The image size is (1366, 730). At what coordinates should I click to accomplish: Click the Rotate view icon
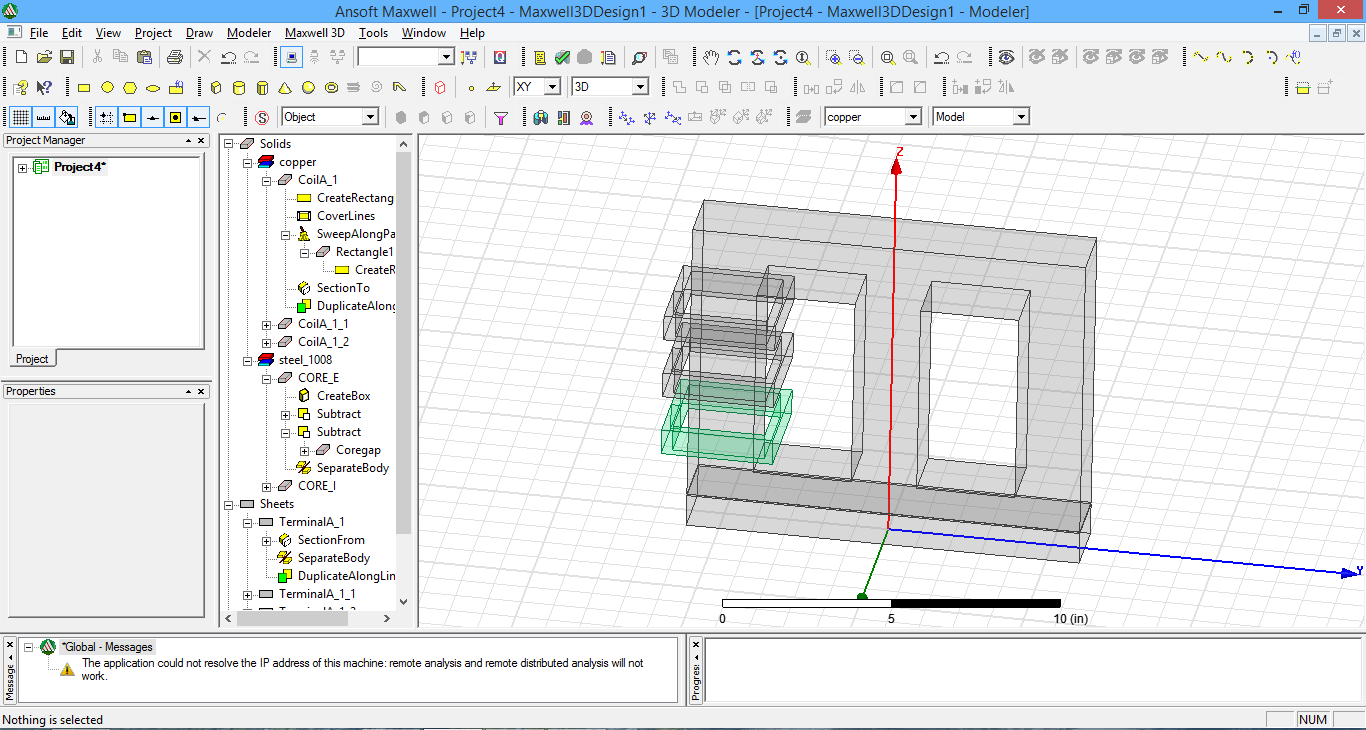point(735,57)
